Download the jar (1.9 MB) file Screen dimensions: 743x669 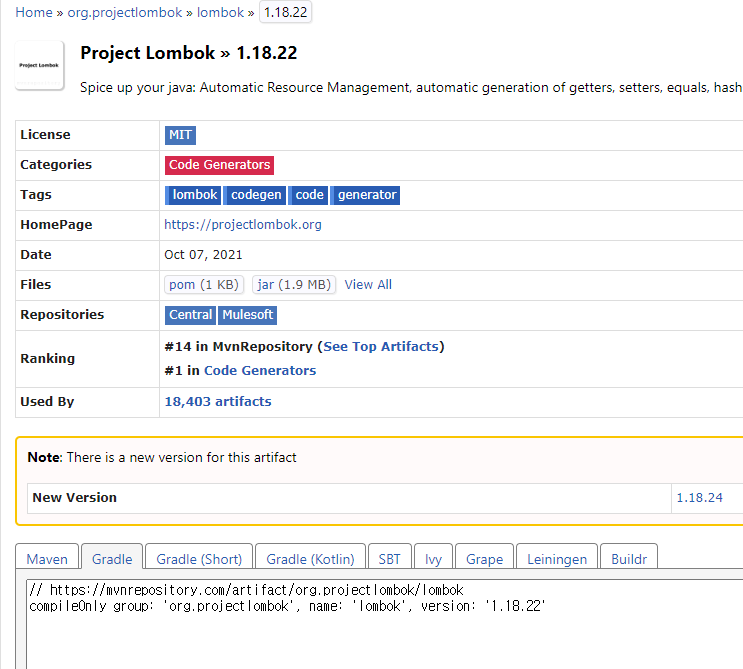coord(294,285)
